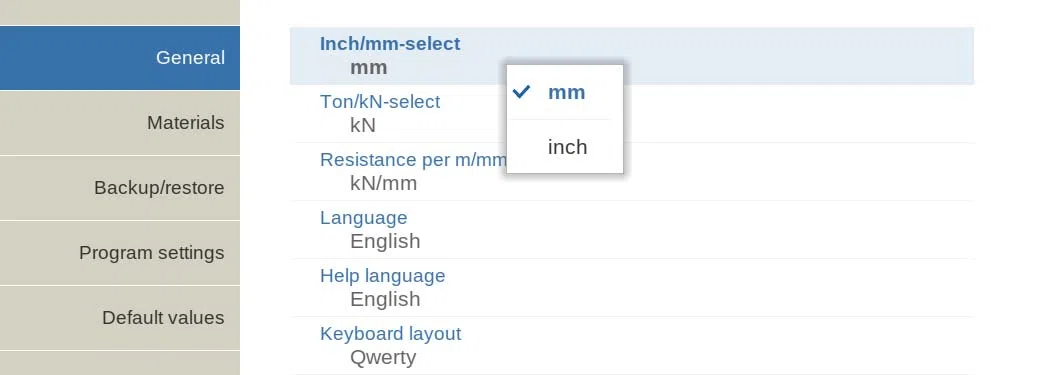The image size is (1040, 375).
Task: Click the kN value under Ton/kN-select
Action: [x=363, y=125]
